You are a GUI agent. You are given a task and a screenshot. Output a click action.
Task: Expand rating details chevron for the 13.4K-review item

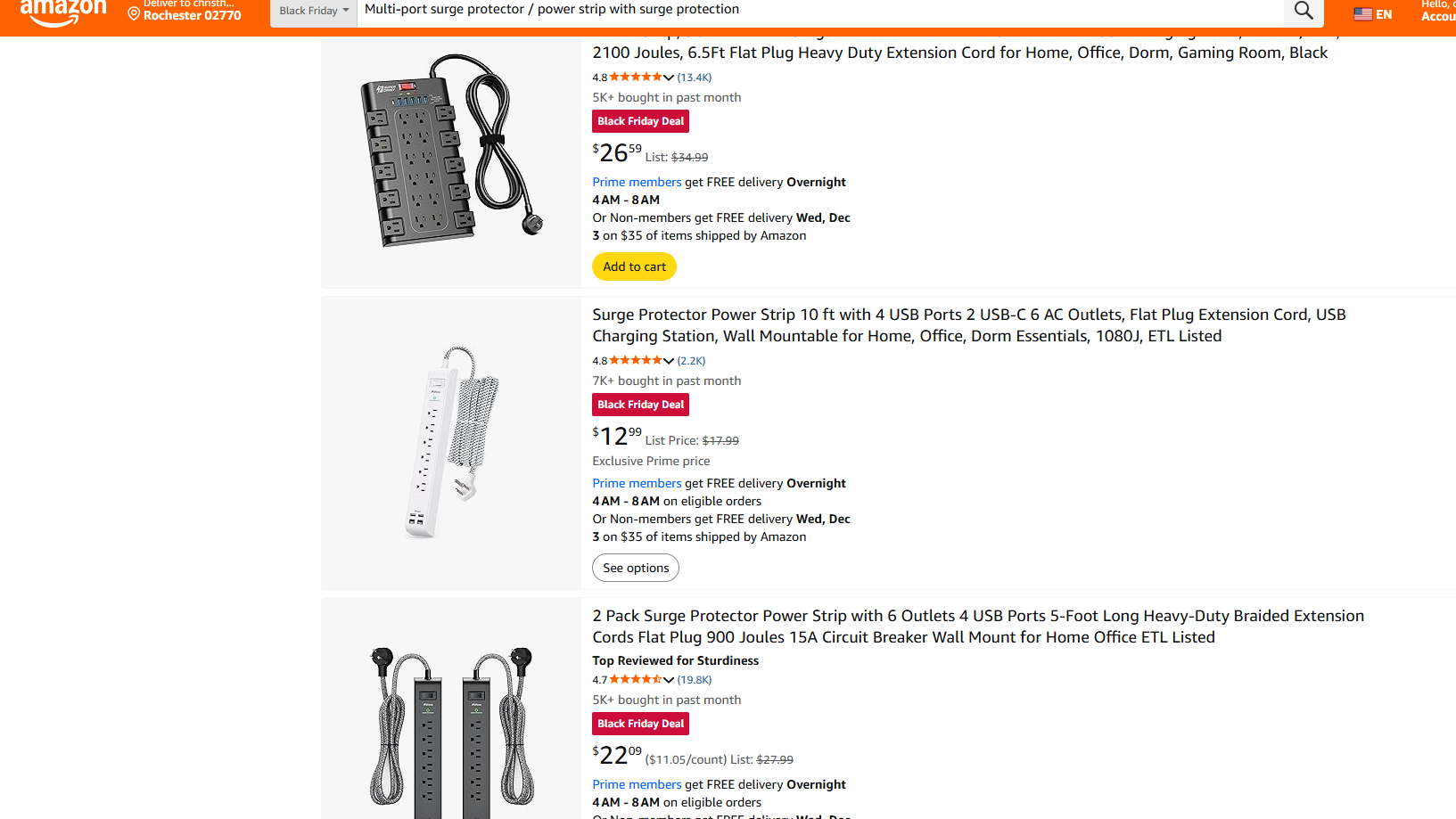[669, 78]
